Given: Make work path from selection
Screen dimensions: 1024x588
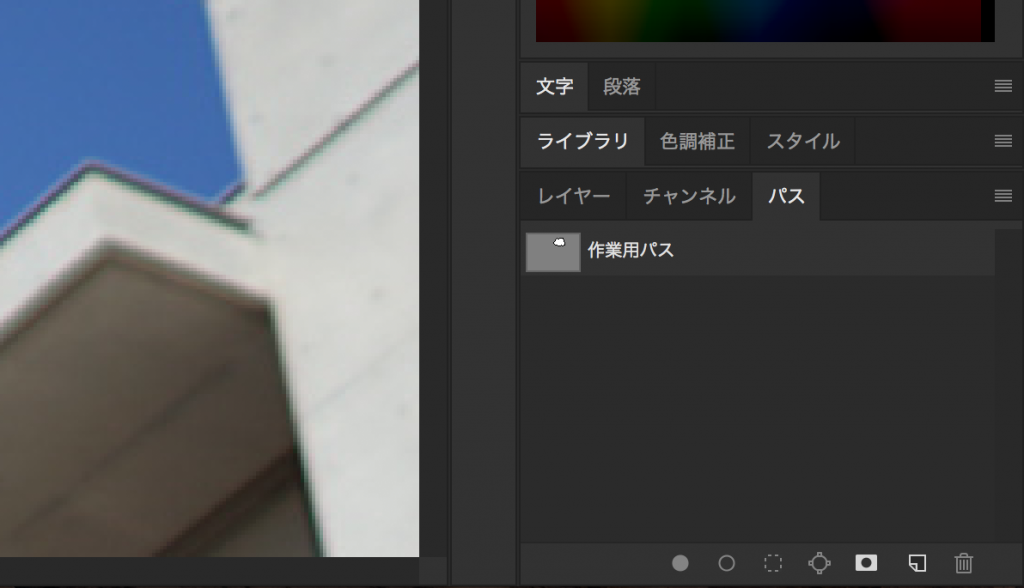Looking at the screenshot, I should (819, 563).
